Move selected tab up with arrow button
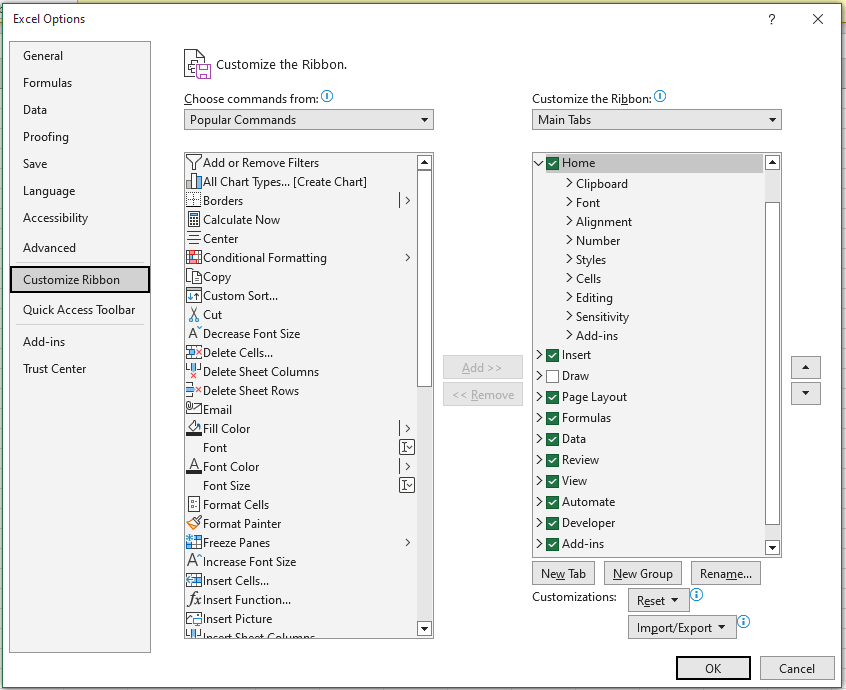The height and width of the screenshot is (690, 846). click(x=806, y=367)
